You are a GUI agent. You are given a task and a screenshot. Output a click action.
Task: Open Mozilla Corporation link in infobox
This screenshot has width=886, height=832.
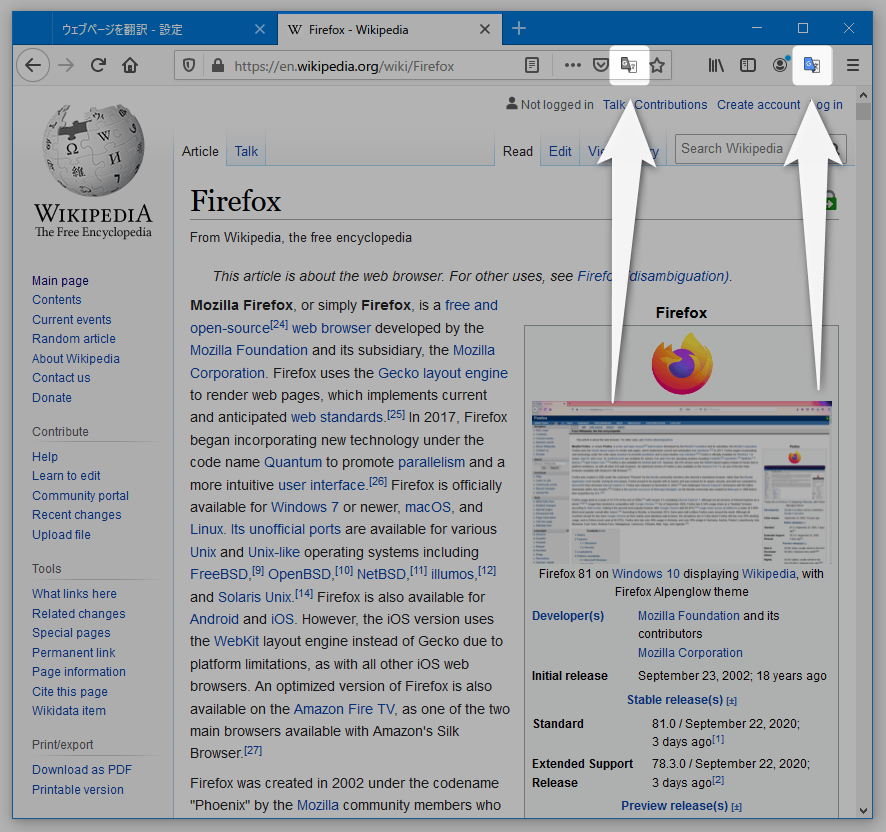[690, 652]
